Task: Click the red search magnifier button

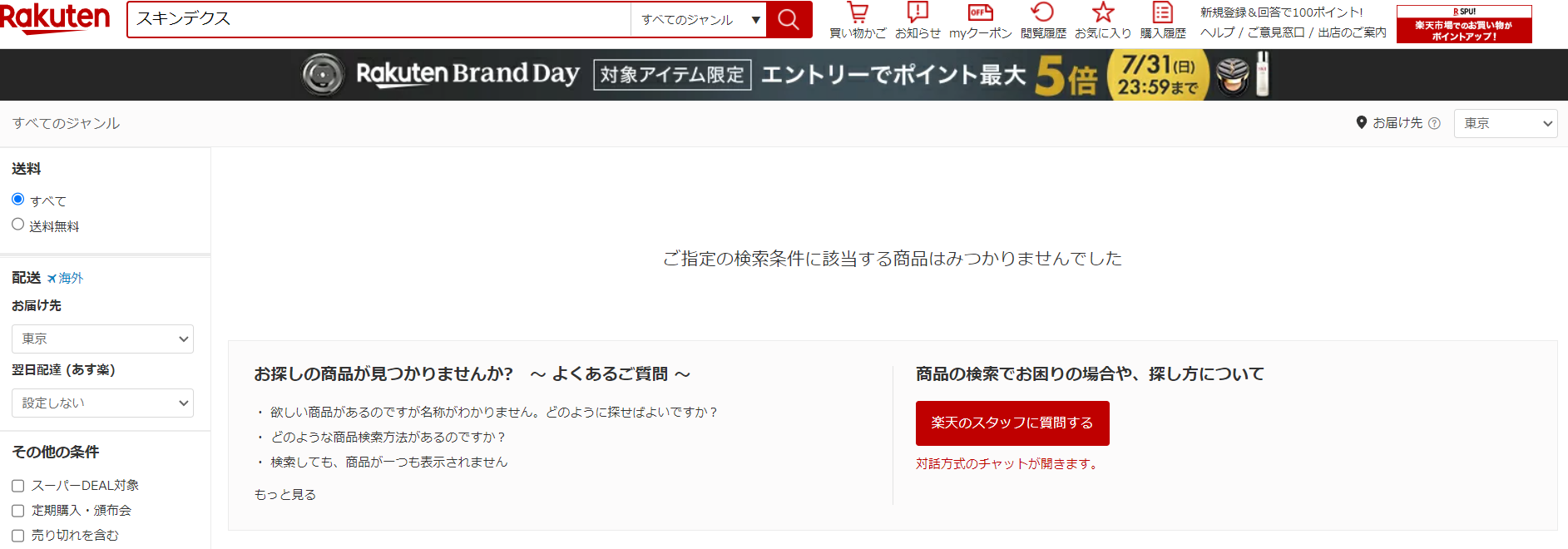Action: (789, 19)
